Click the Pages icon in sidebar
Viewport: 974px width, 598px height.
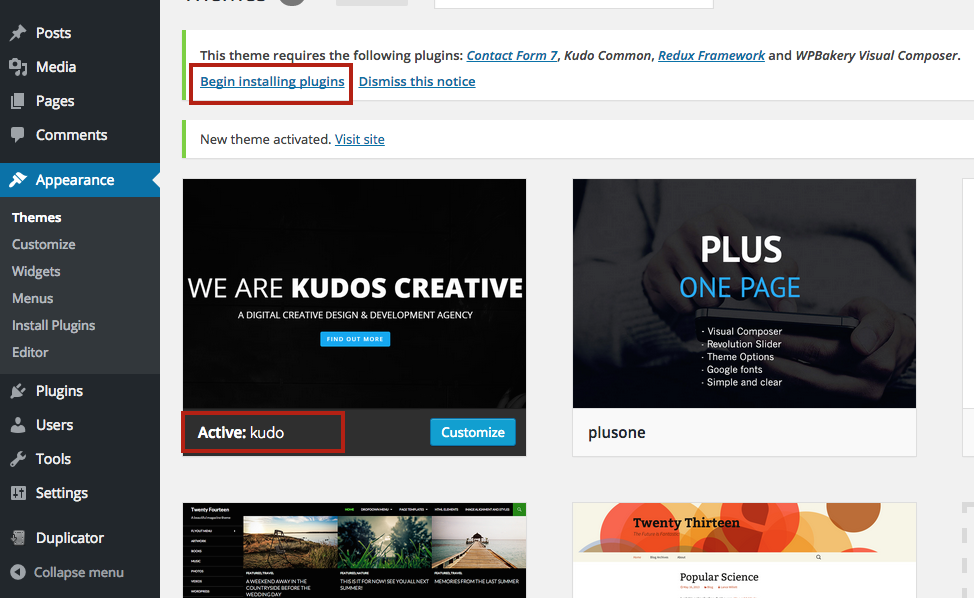coord(18,101)
